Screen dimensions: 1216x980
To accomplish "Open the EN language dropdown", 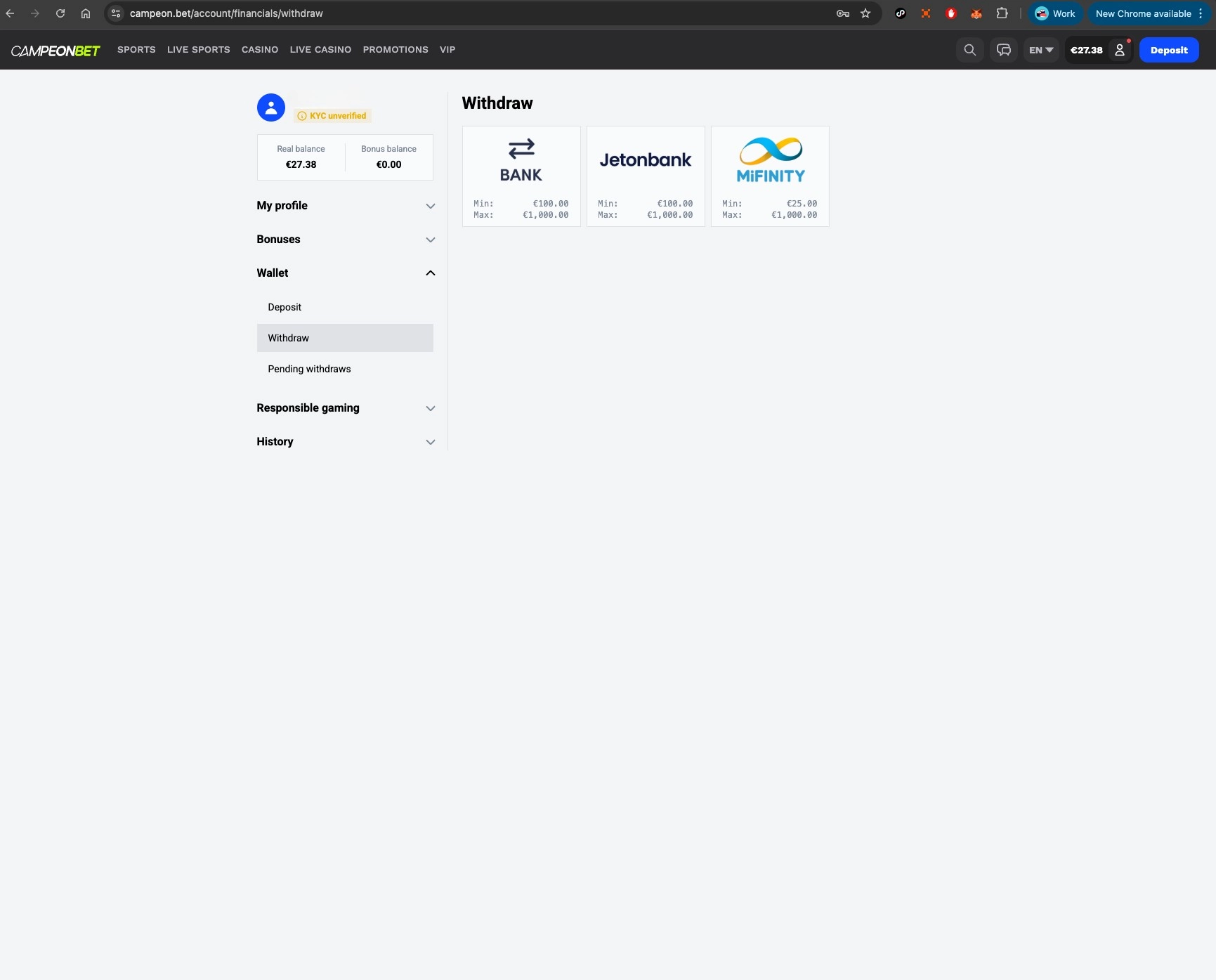I will [x=1041, y=50].
